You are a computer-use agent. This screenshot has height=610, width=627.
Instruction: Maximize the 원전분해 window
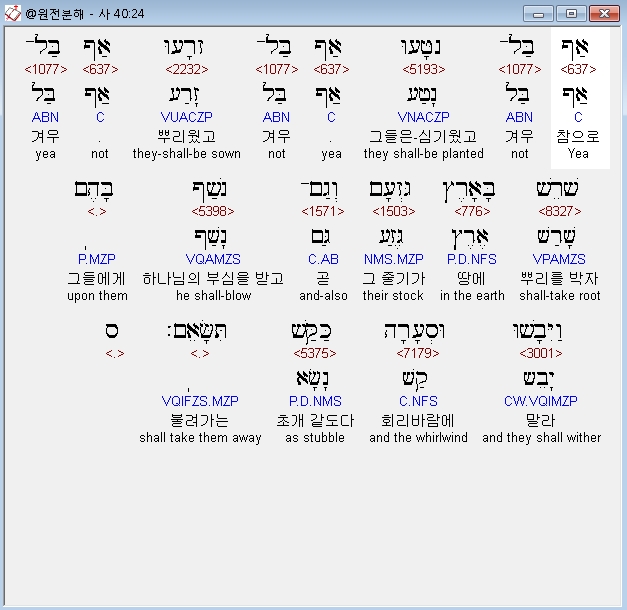(x=571, y=14)
